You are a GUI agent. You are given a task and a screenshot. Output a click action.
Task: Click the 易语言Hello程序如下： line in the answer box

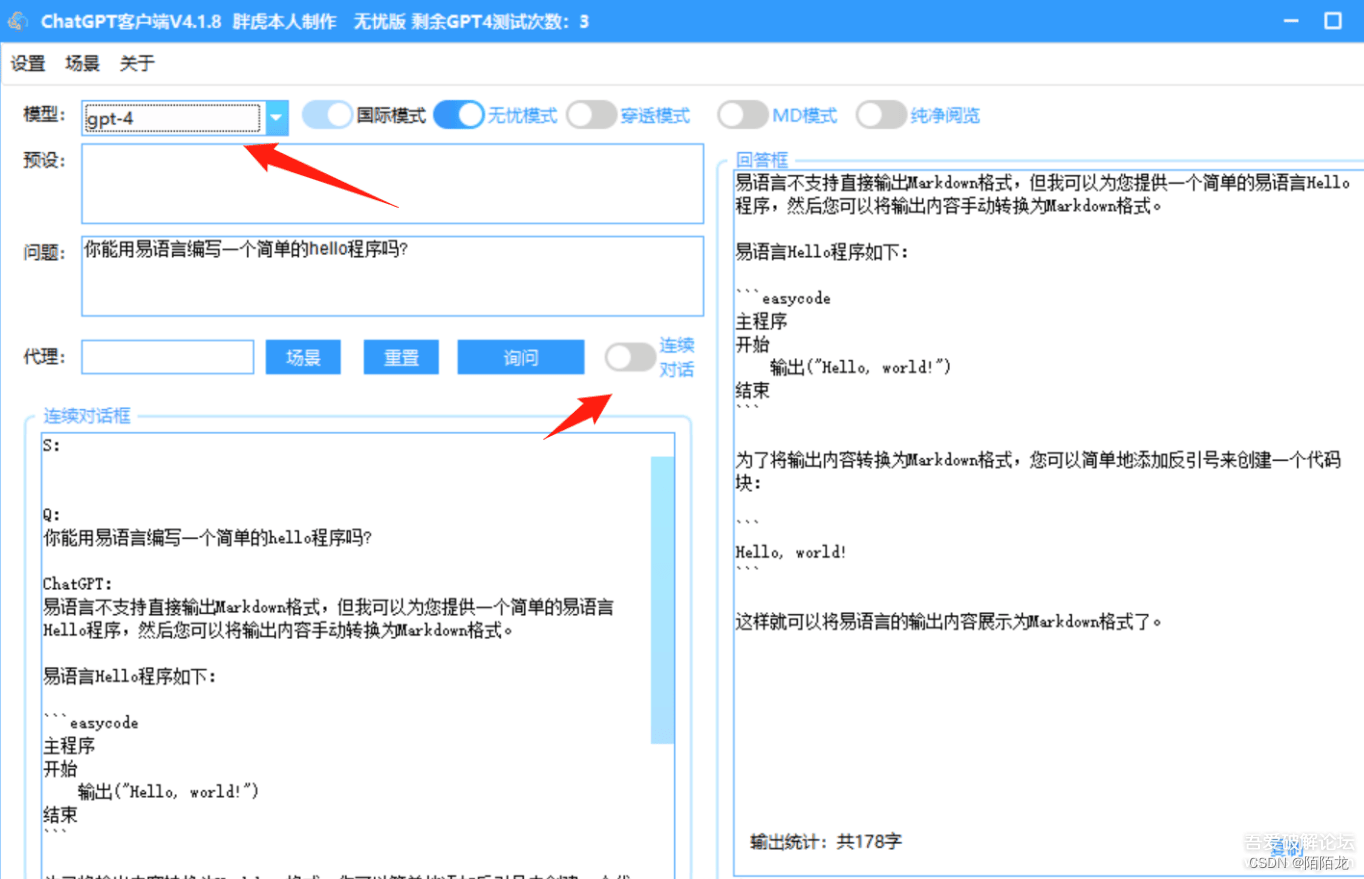(822, 252)
